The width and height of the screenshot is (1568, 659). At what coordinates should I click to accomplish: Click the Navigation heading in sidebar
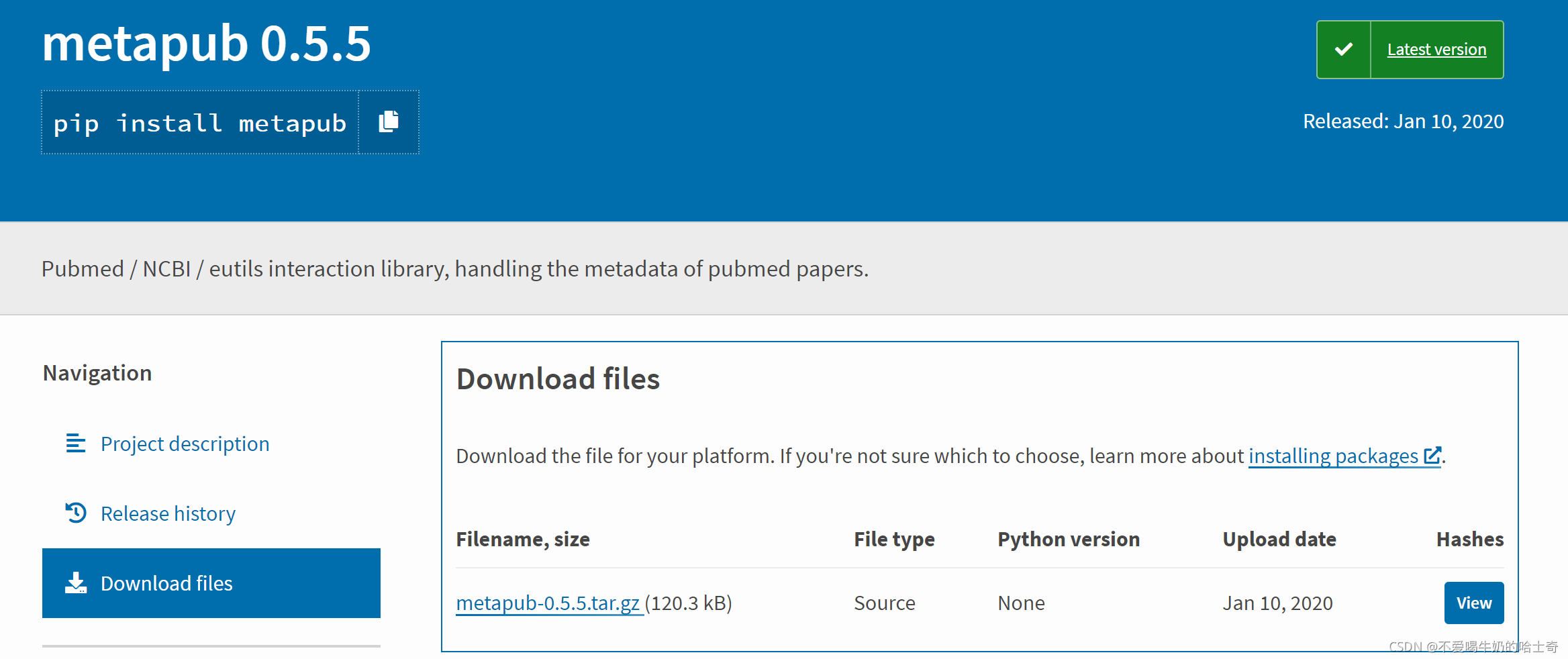tap(97, 373)
